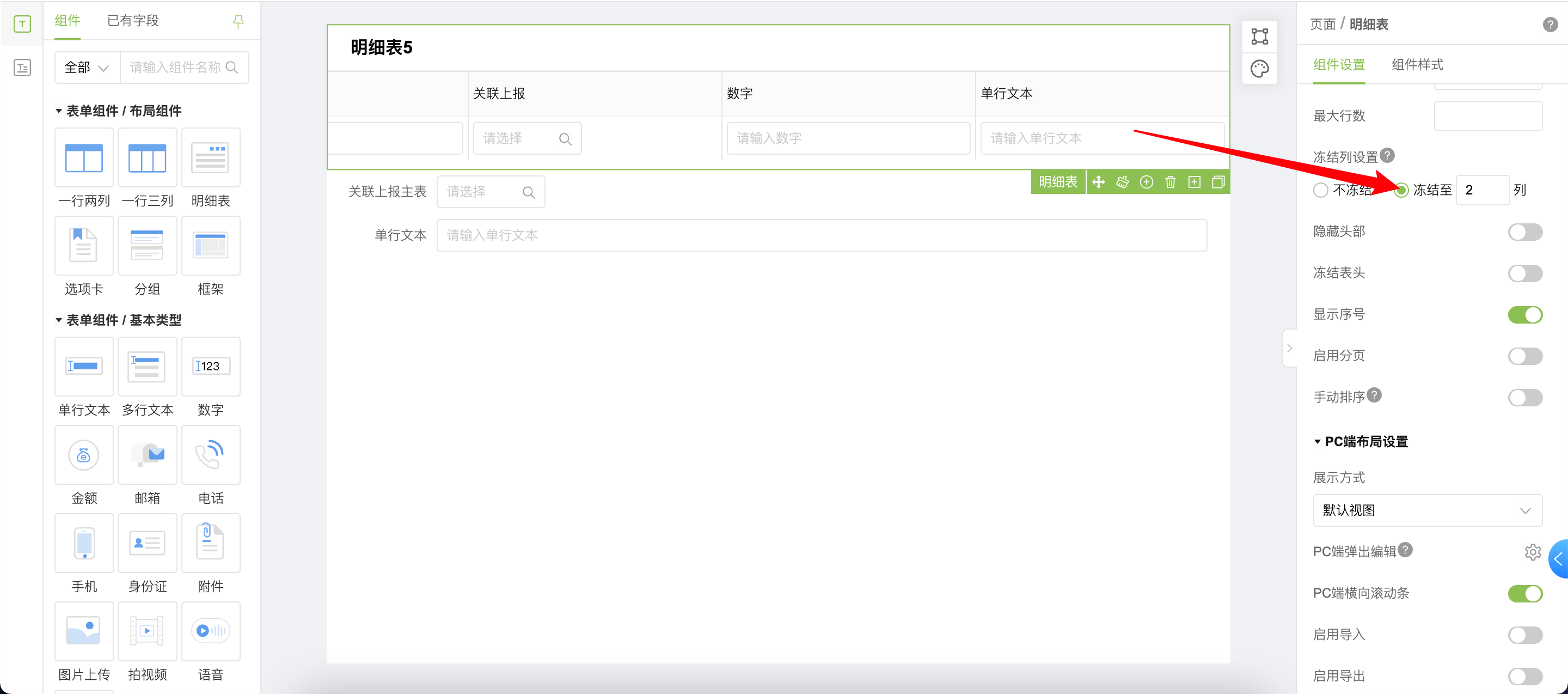
Task: Click the 明细表 label in green toolbar
Action: 1058,182
